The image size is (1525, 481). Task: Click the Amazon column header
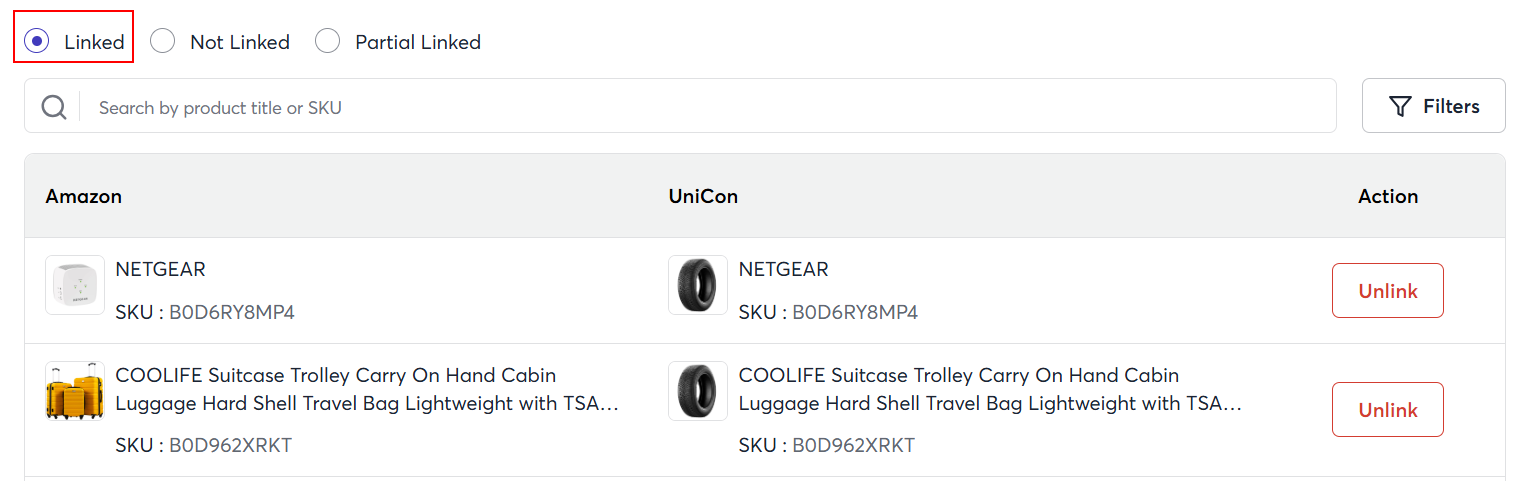84,196
